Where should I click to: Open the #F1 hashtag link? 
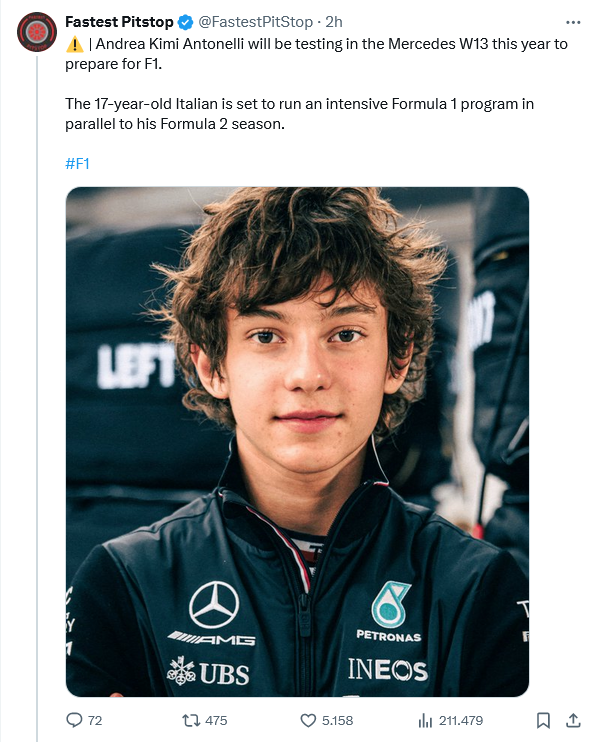(77, 164)
